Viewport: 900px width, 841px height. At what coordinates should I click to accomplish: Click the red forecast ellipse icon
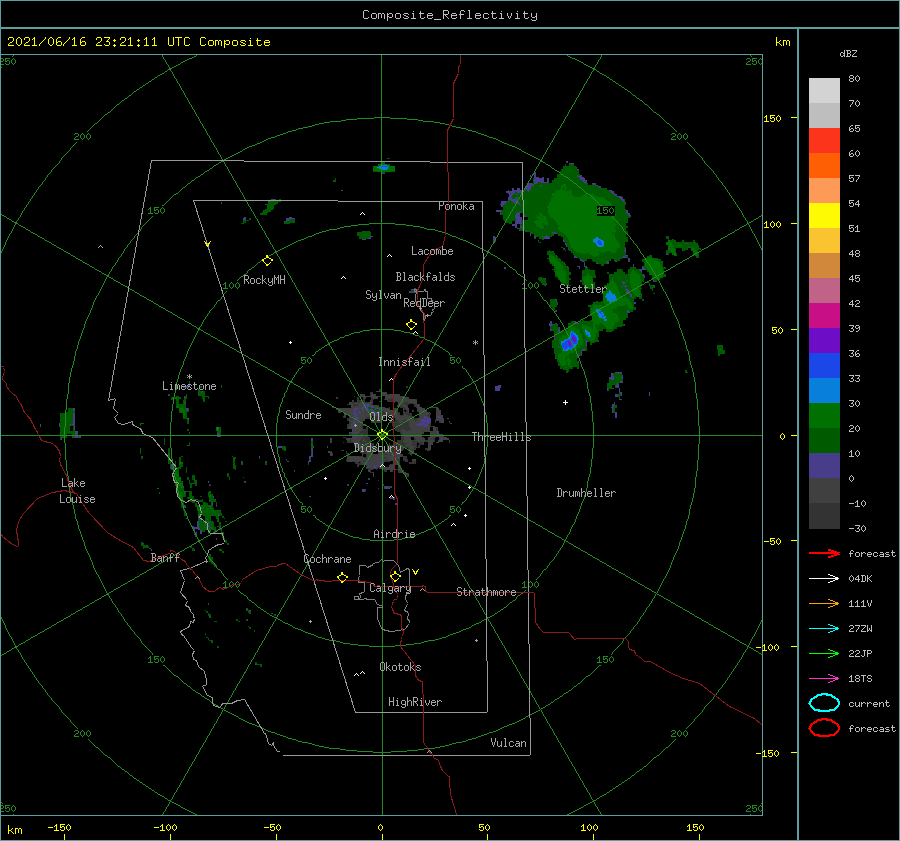point(824,728)
